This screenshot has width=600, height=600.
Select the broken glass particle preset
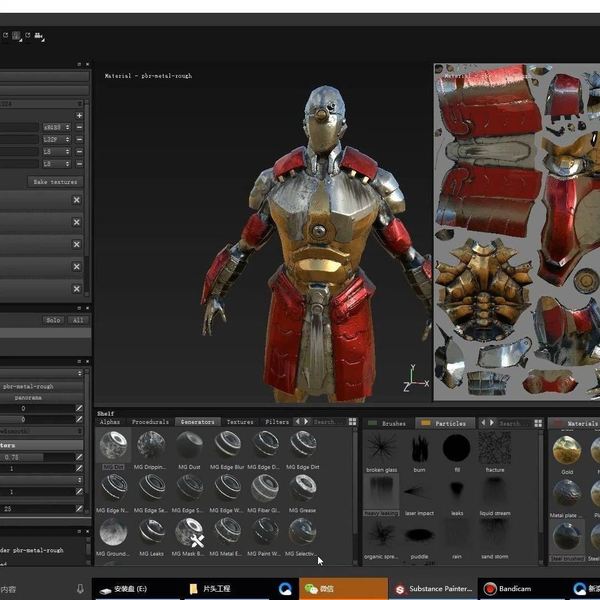point(382,448)
